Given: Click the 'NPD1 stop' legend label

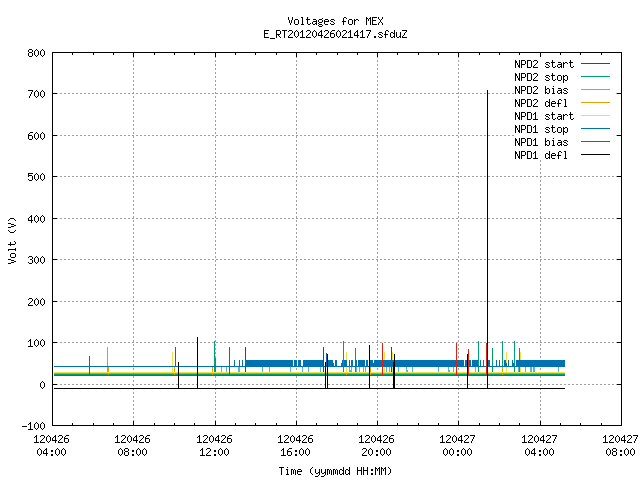Looking at the screenshot, I should tap(541, 129).
